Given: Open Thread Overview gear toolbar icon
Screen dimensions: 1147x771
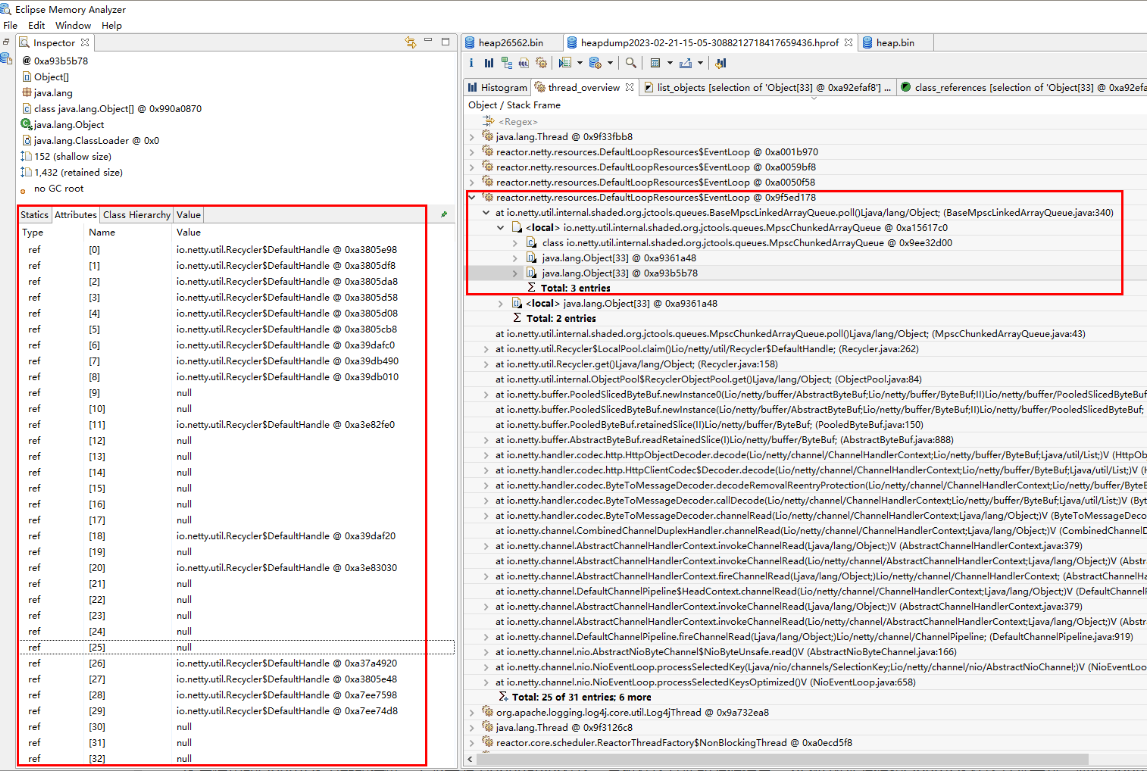Looking at the screenshot, I should tap(541, 63).
